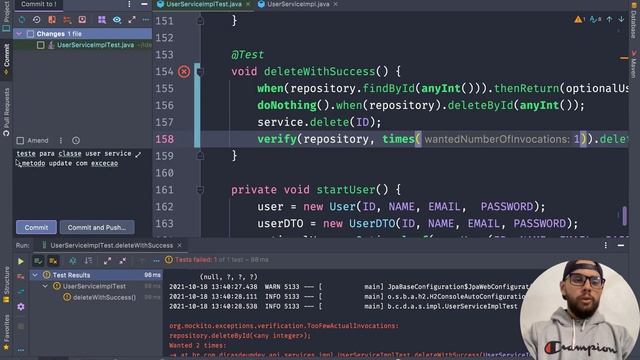This screenshot has height=360, width=640.
Task: Click the Commit button
Action: (36, 227)
